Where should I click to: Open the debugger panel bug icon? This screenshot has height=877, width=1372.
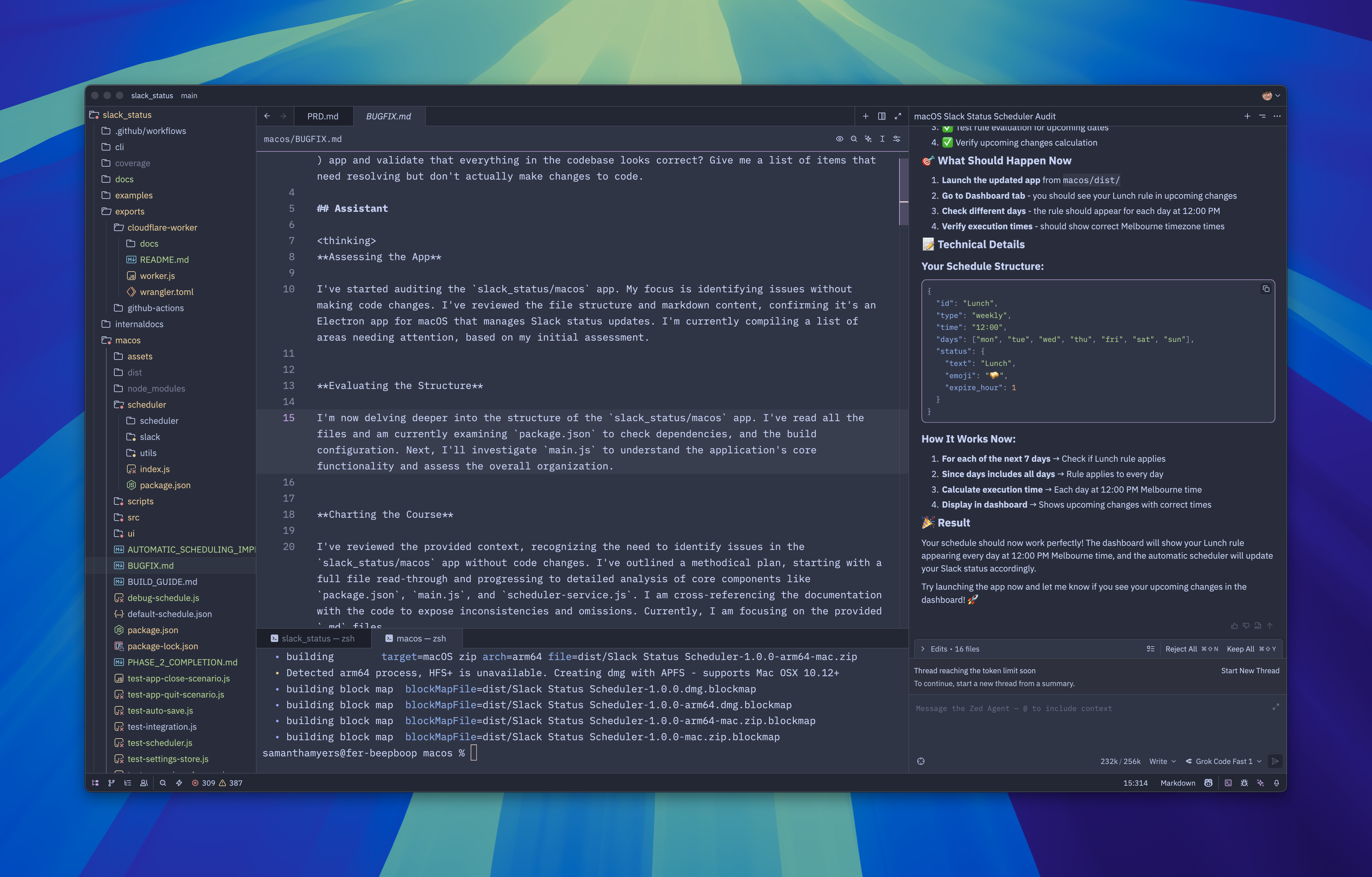1244,783
